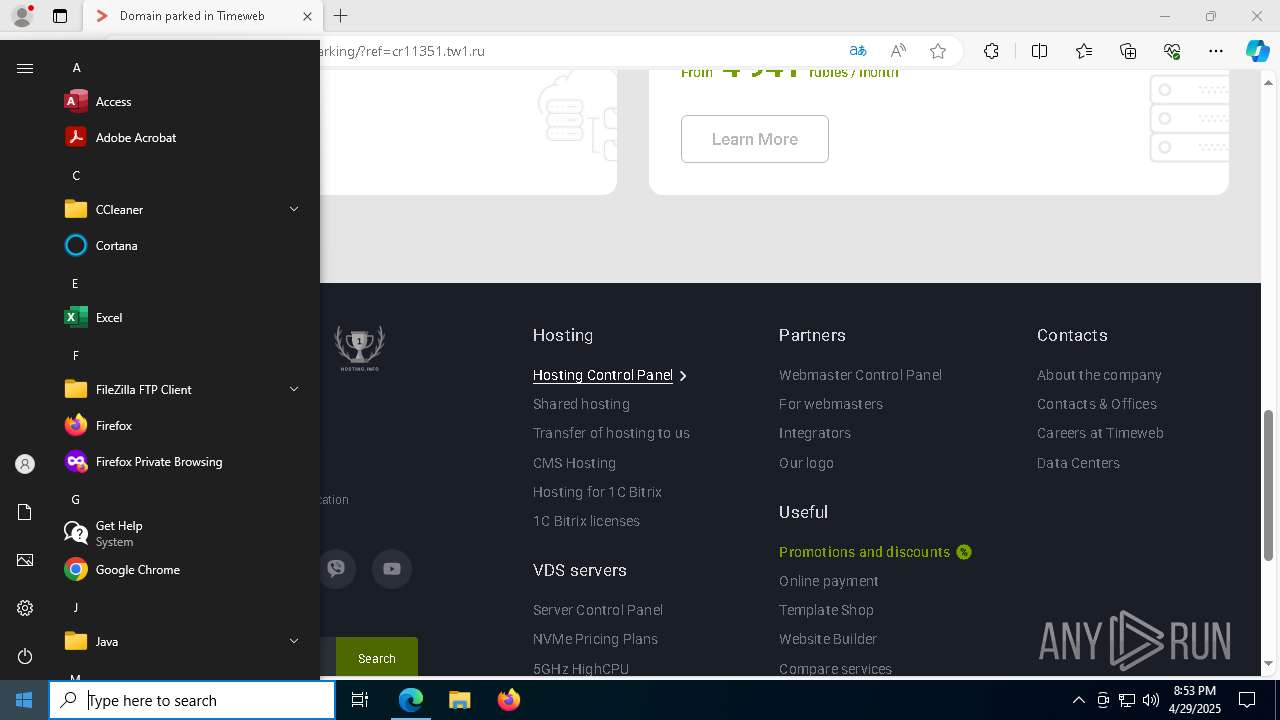Screen dimensions: 1280x720
Task: Click the Learn More button
Action: (x=755, y=139)
